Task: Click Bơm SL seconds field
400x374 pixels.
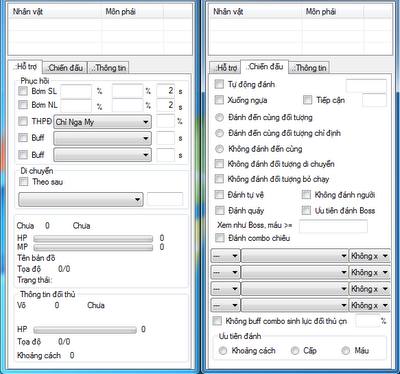Action: tap(165, 91)
